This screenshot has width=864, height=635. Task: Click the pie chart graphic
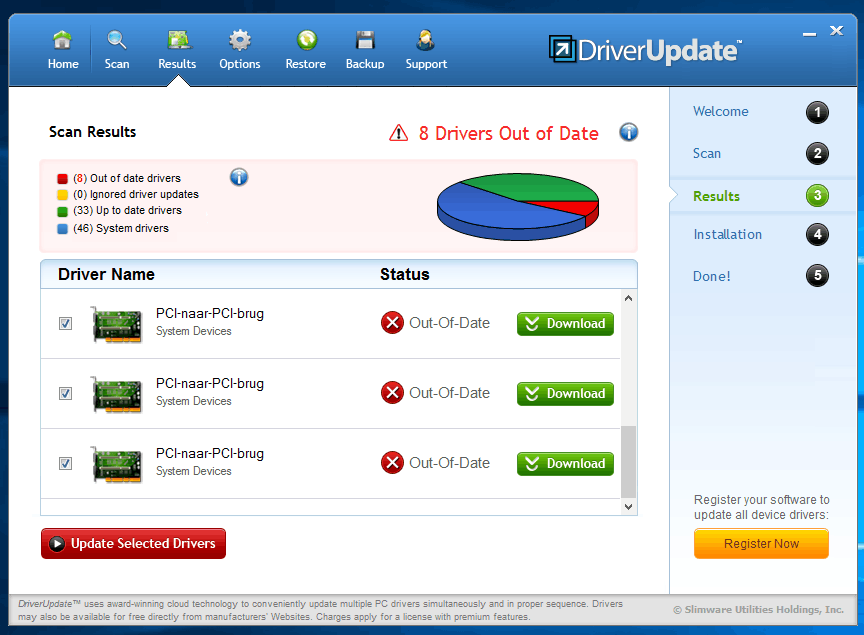[x=517, y=207]
